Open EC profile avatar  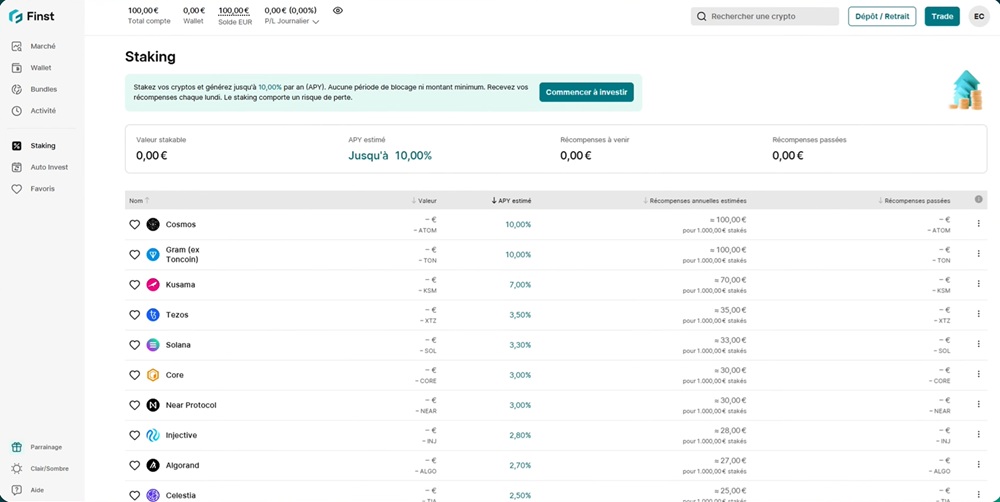tap(979, 16)
